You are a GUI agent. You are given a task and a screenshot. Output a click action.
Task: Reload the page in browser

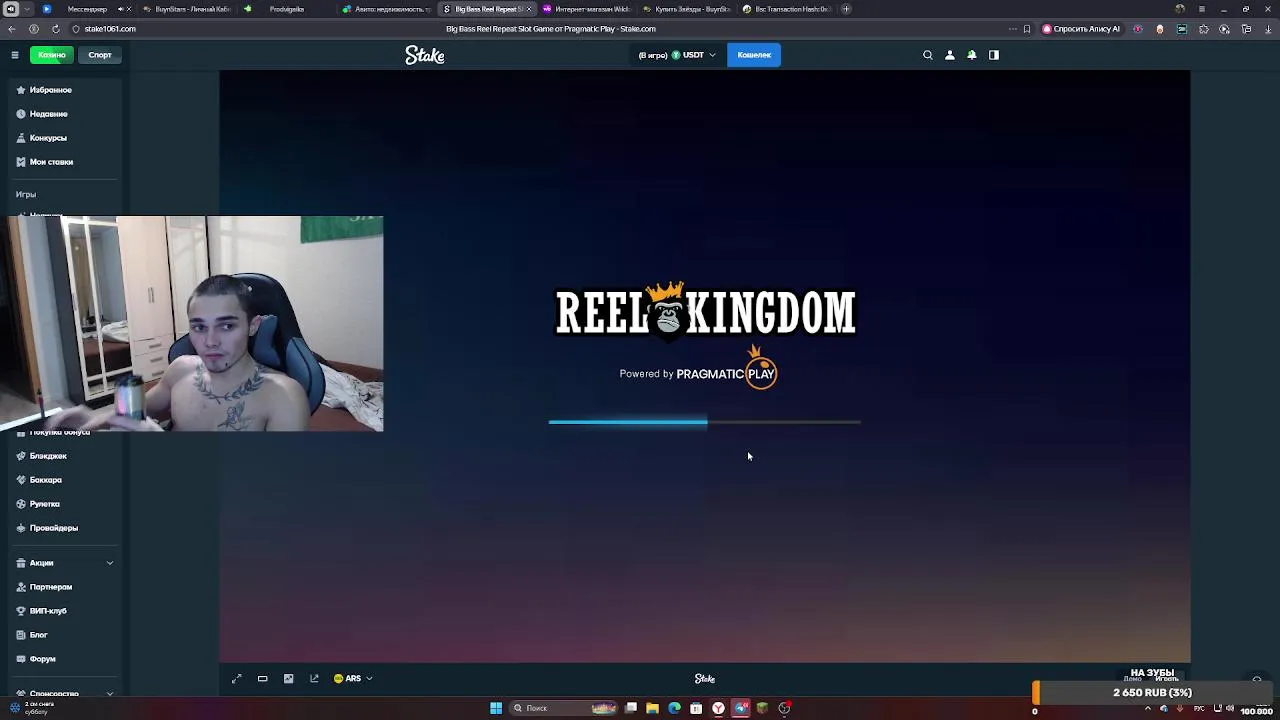click(55, 29)
